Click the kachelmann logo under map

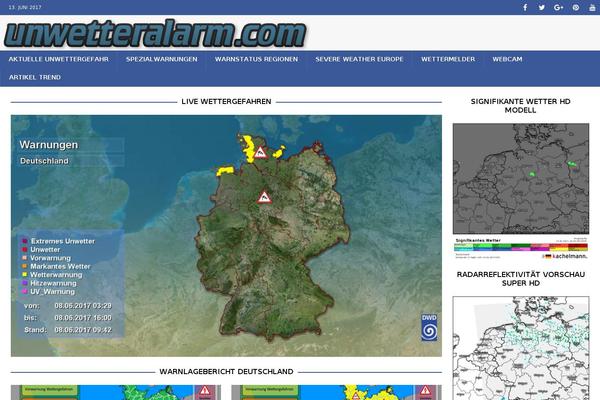565,256
